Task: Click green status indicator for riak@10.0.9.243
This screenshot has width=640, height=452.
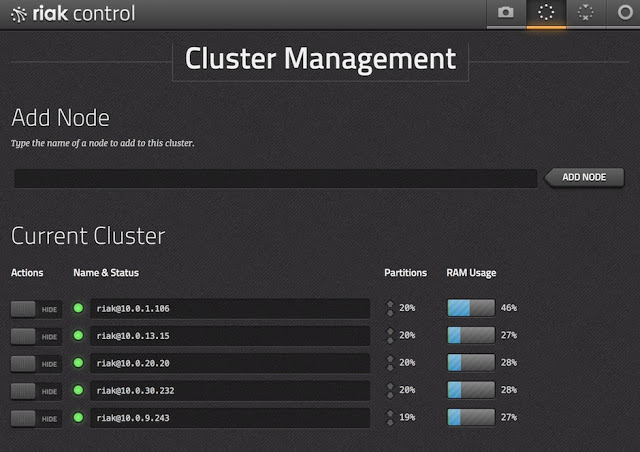Action: click(78, 418)
